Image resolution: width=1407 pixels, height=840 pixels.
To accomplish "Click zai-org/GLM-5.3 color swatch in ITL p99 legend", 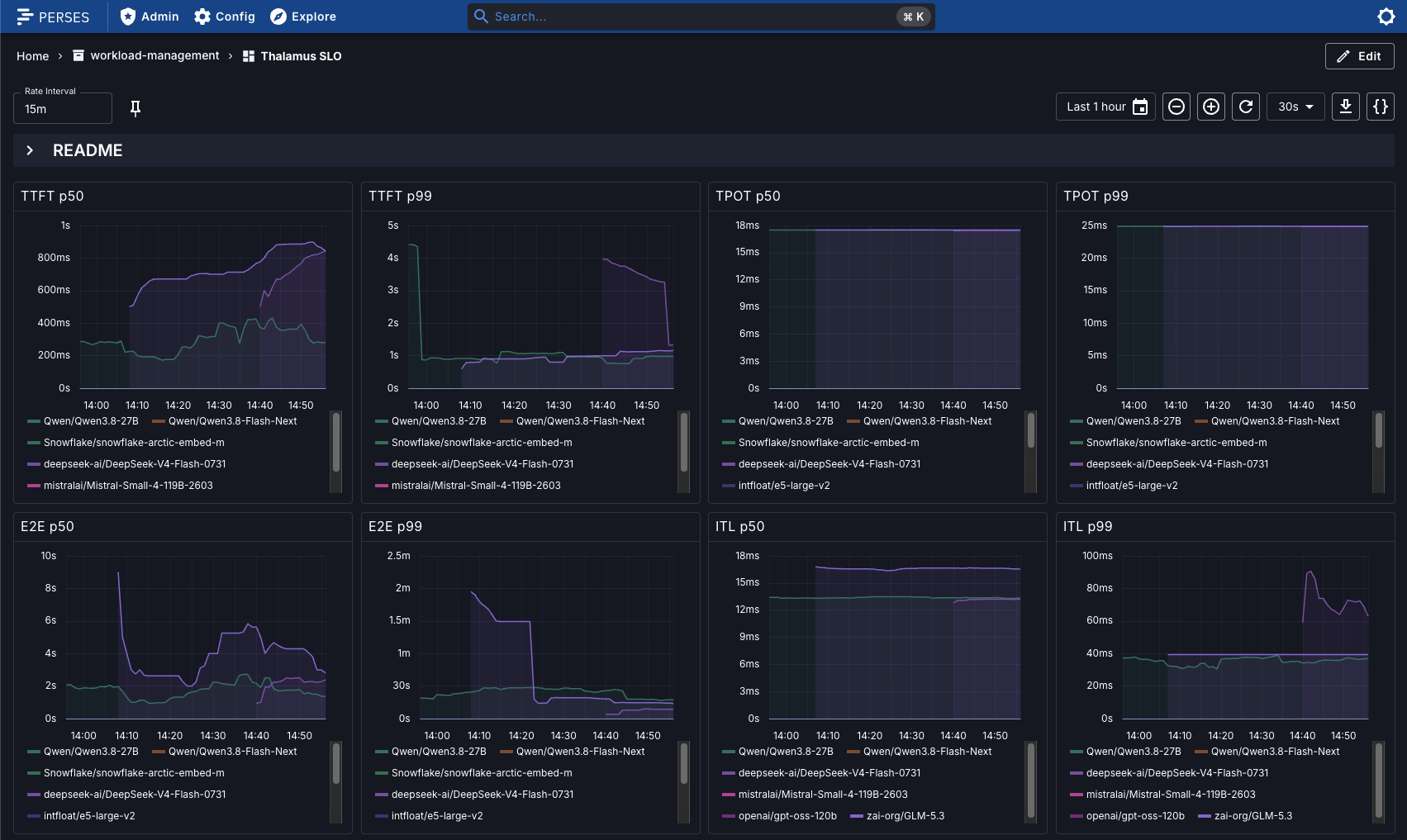I will (x=1205, y=816).
